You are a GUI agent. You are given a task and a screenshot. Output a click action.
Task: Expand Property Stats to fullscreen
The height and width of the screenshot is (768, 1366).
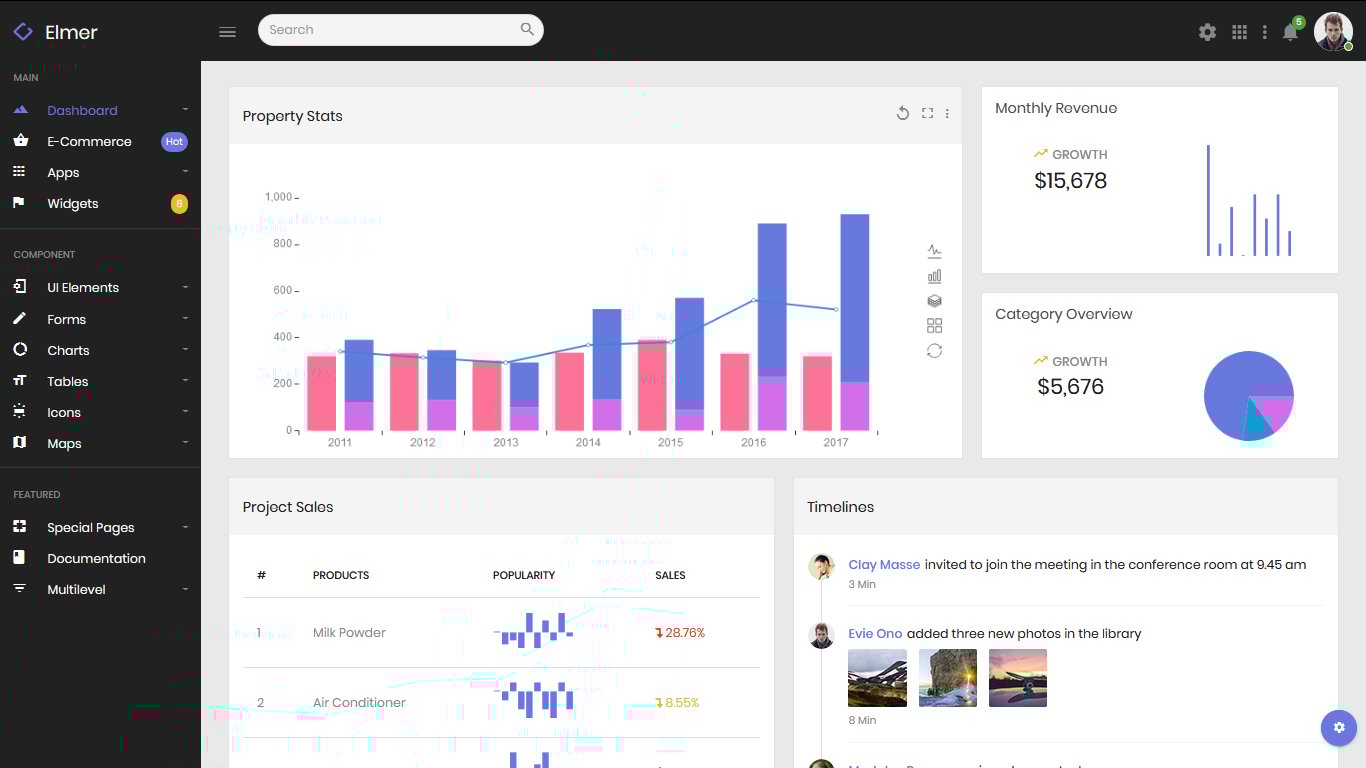(927, 113)
